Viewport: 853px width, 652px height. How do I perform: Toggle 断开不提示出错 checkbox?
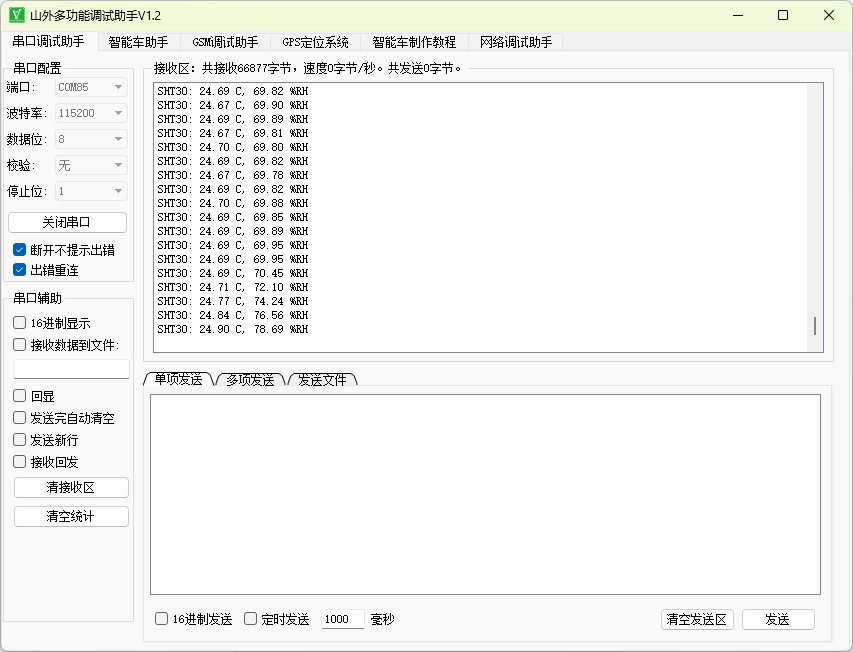(20, 250)
